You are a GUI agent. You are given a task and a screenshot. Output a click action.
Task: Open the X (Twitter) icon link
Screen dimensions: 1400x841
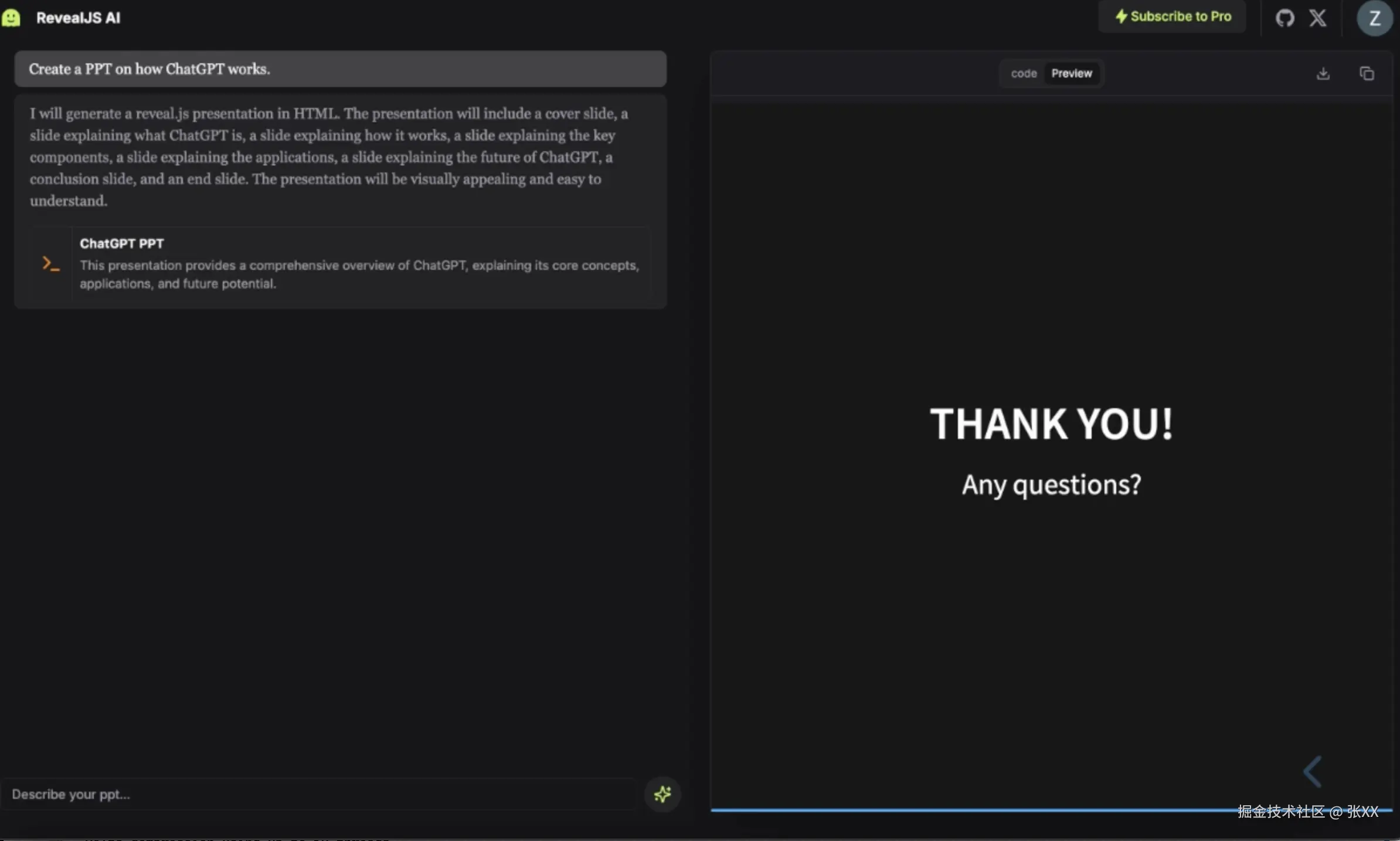tap(1317, 18)
